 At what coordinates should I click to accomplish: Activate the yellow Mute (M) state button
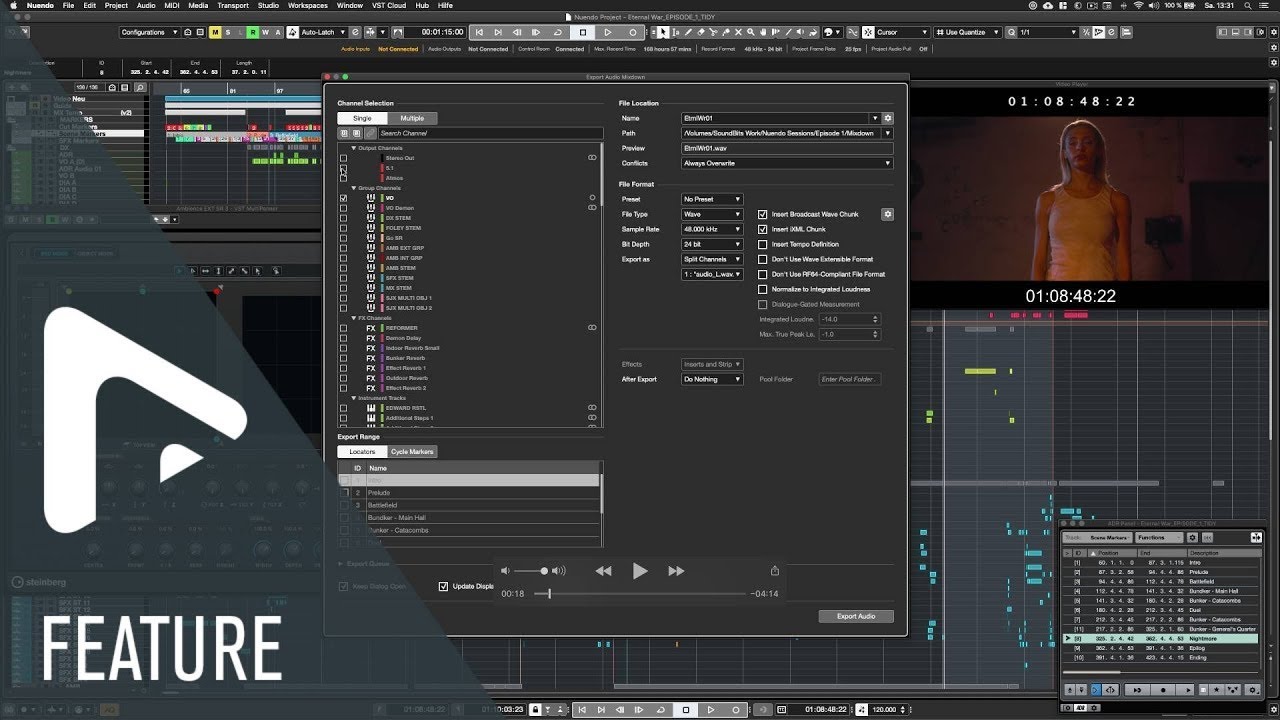(x=215, y=32)
